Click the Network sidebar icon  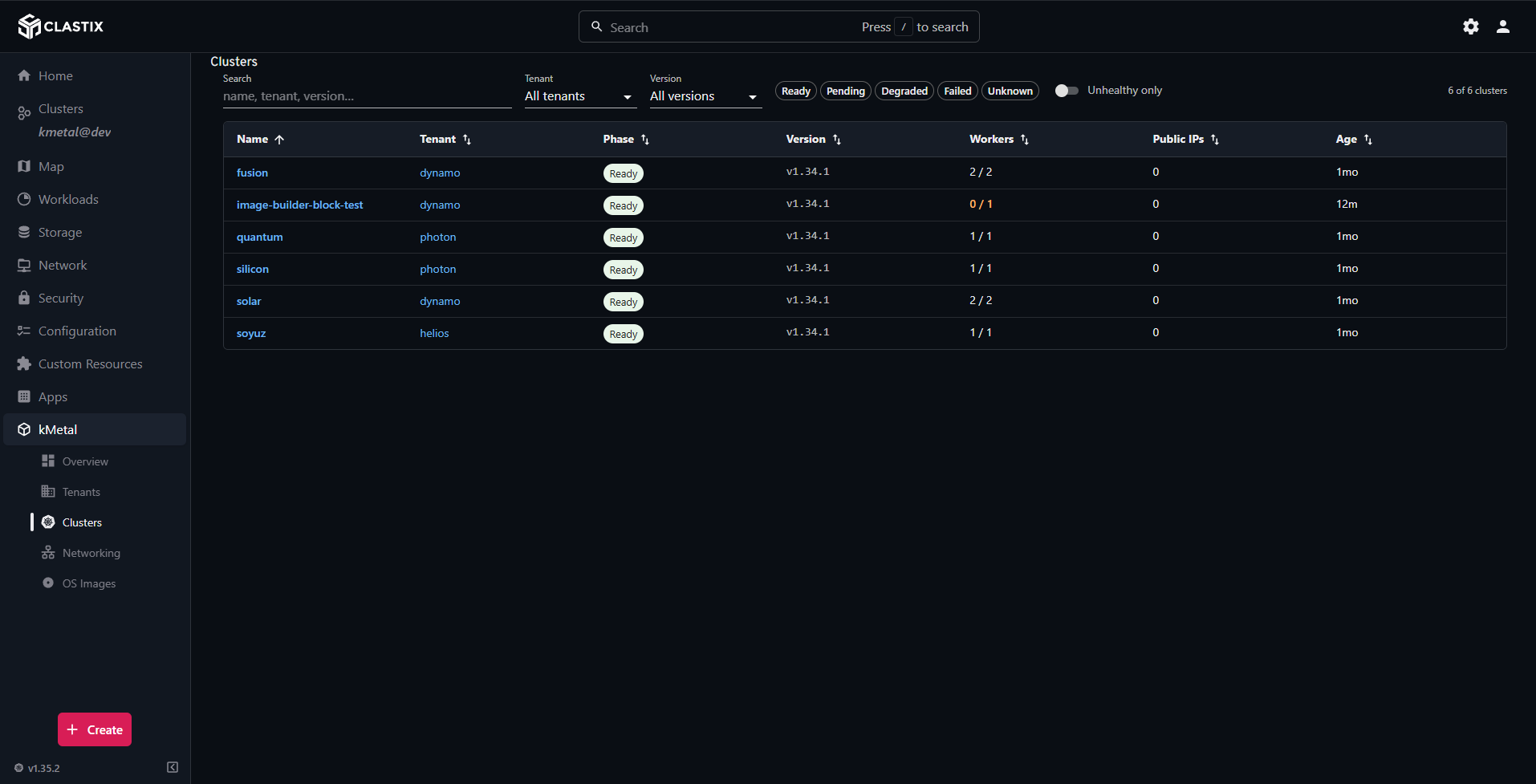[24, 265]
